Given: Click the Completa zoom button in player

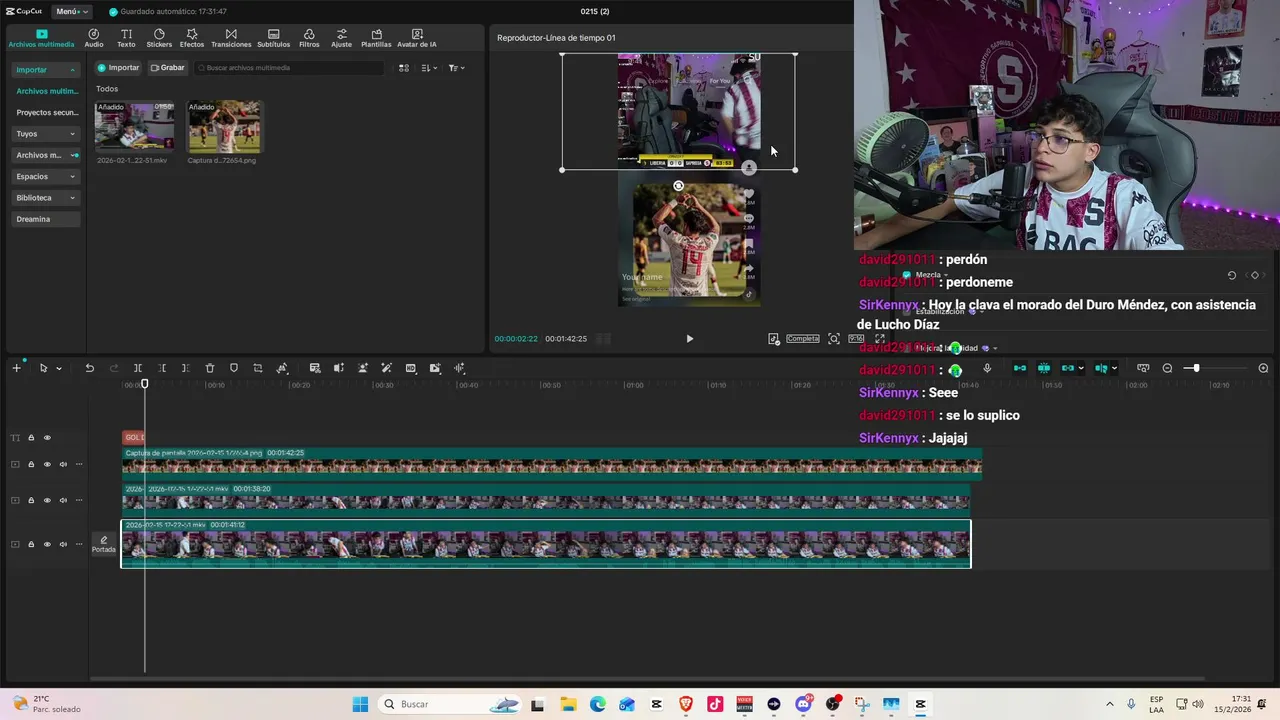Looking at the screenshot, I should (x=802, y=339).
